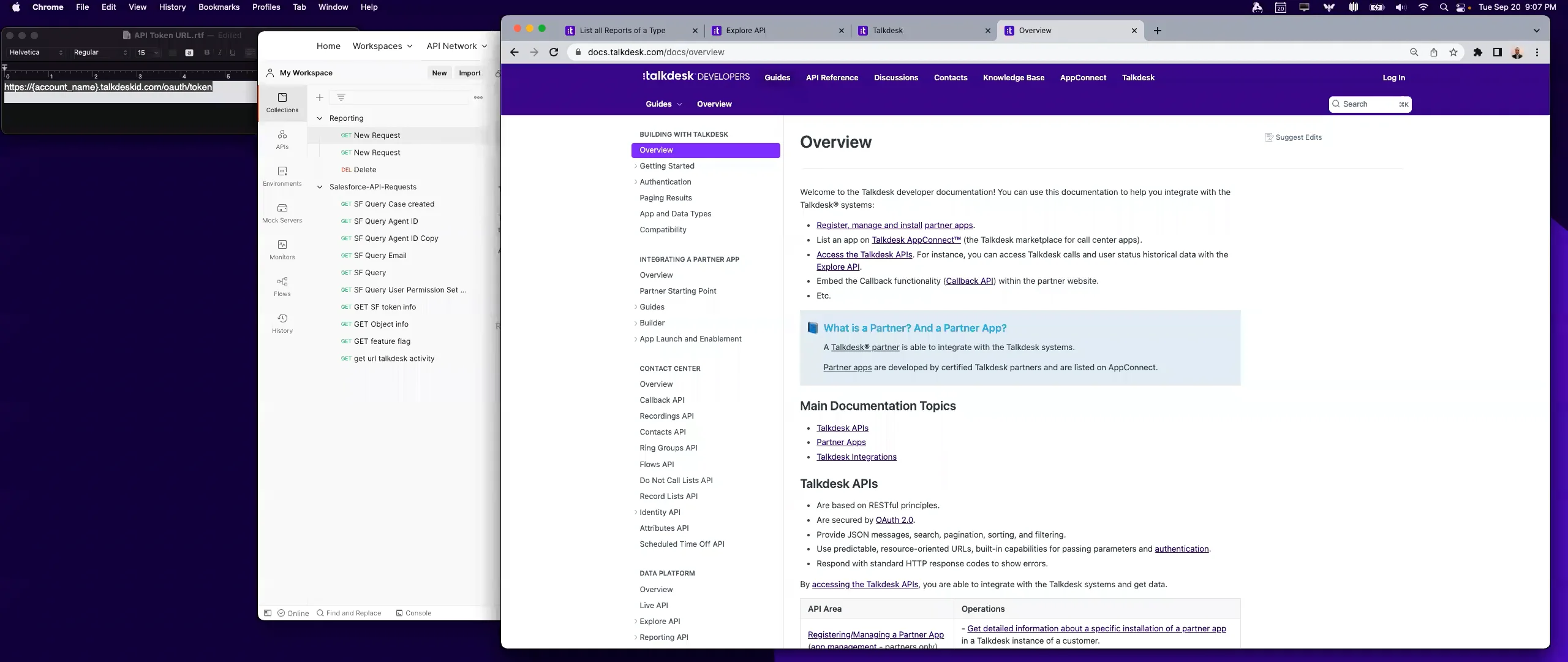Toggle italic in TextEdit toolbar
Image resolution: width=1568 pixels, height=662 pixels.
pos(220,53)
